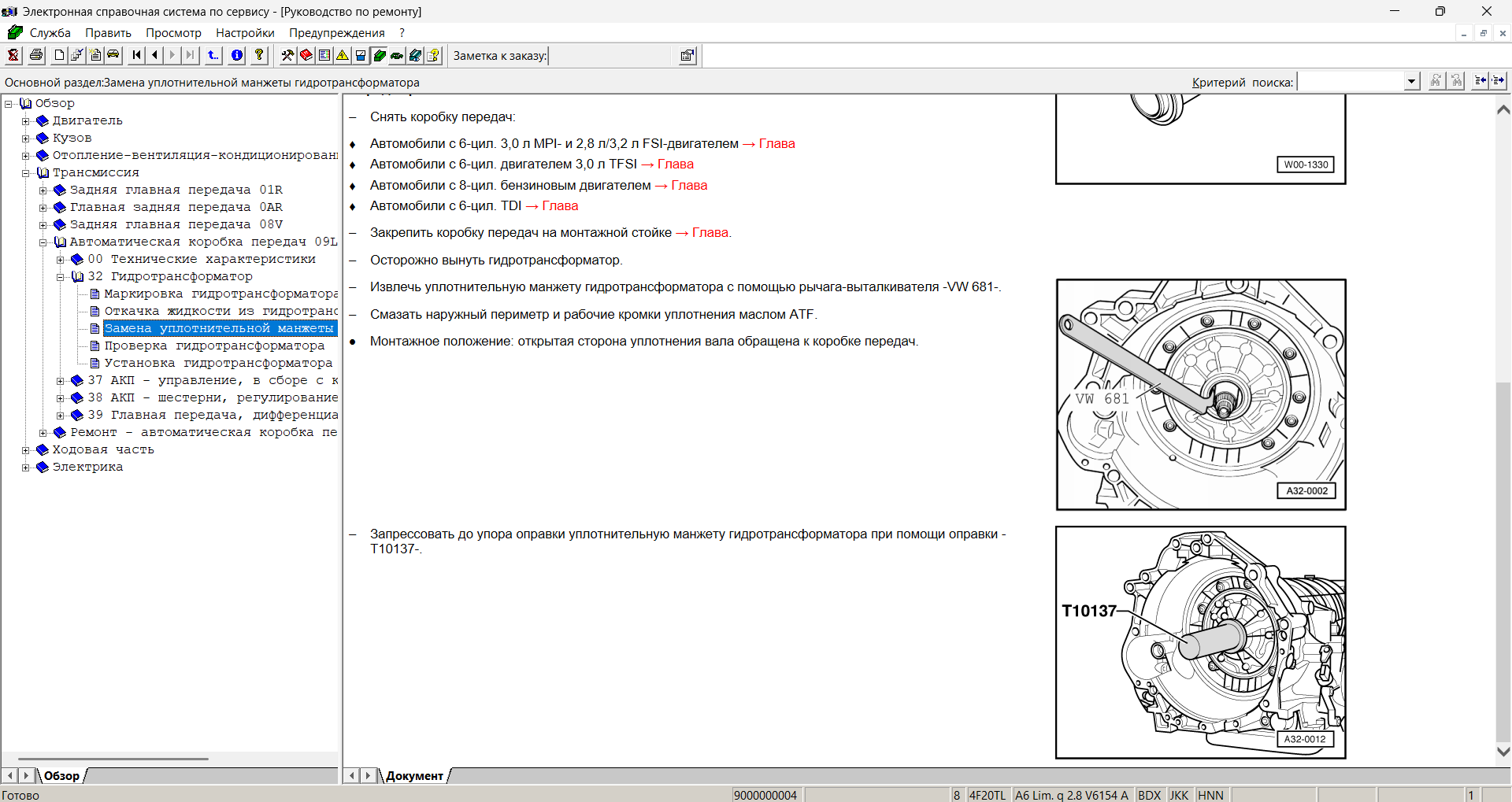The image size is (1512, 802).
Task: Click the search forward binoculars icon
Action: click(1436, 81)
